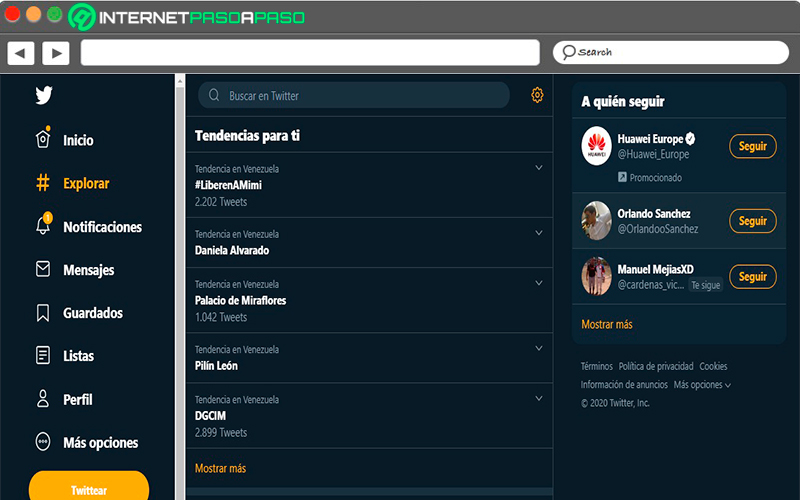800x500 pixels.
Task: Click the magnifier icon in Buscar en Twitter
Action: click(214, 95)
